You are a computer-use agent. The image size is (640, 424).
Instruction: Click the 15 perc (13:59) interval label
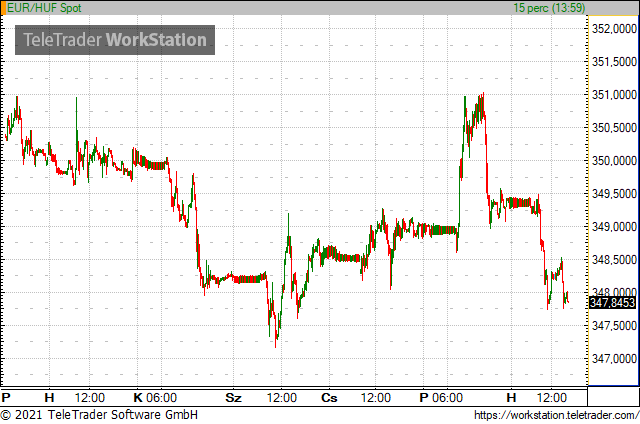(x=549, y=8)
